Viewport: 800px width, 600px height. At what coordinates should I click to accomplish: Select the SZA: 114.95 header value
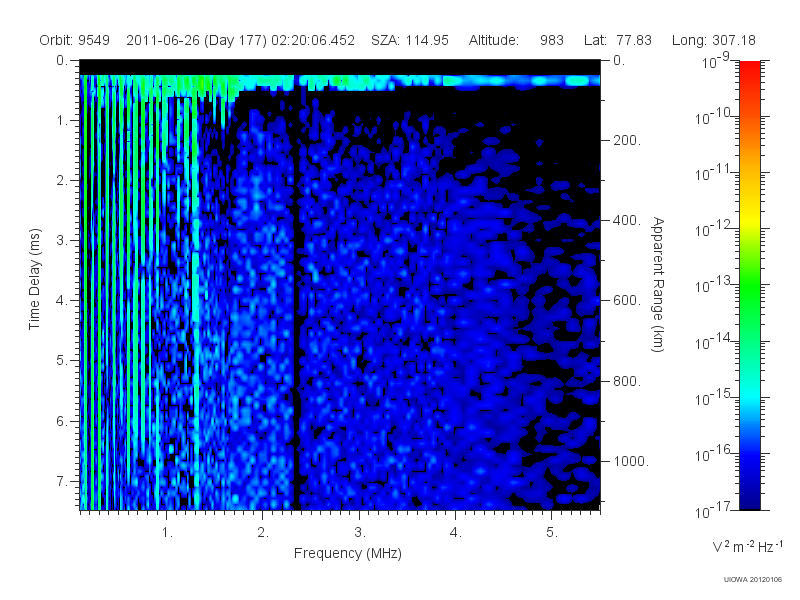(x=410, y=40)
